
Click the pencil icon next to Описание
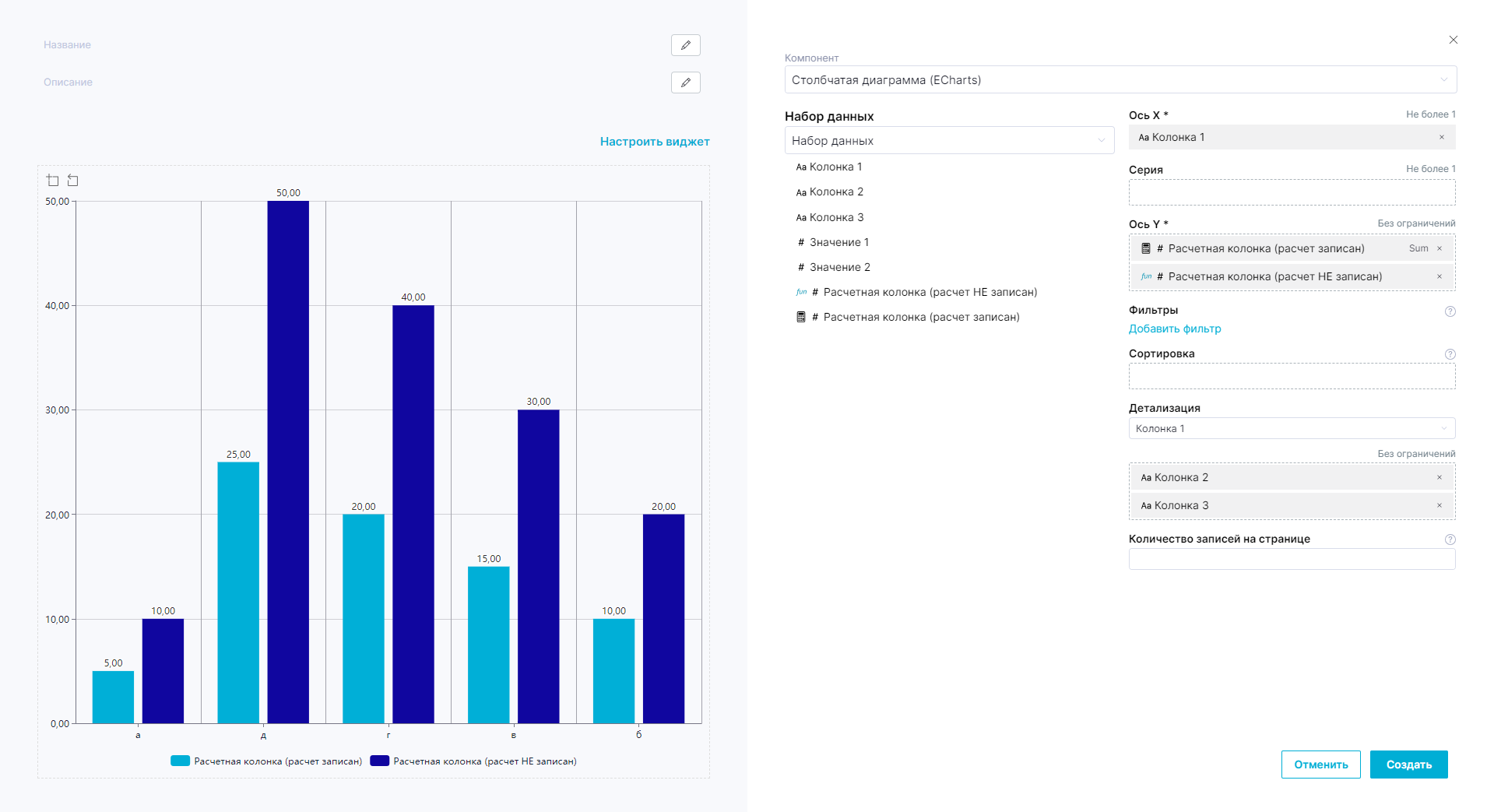[685, 83]
